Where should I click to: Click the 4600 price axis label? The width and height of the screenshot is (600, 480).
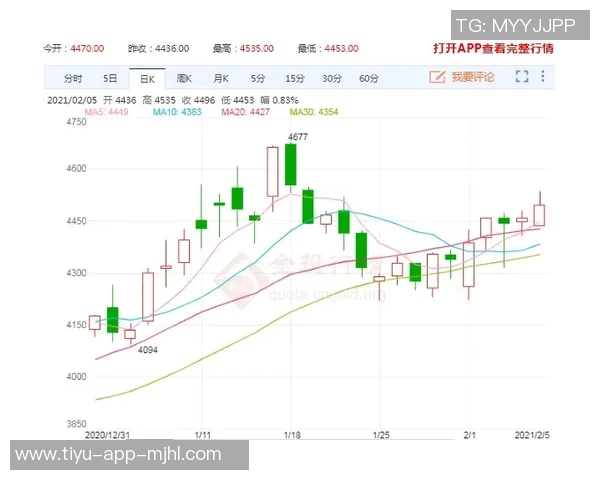77,168
